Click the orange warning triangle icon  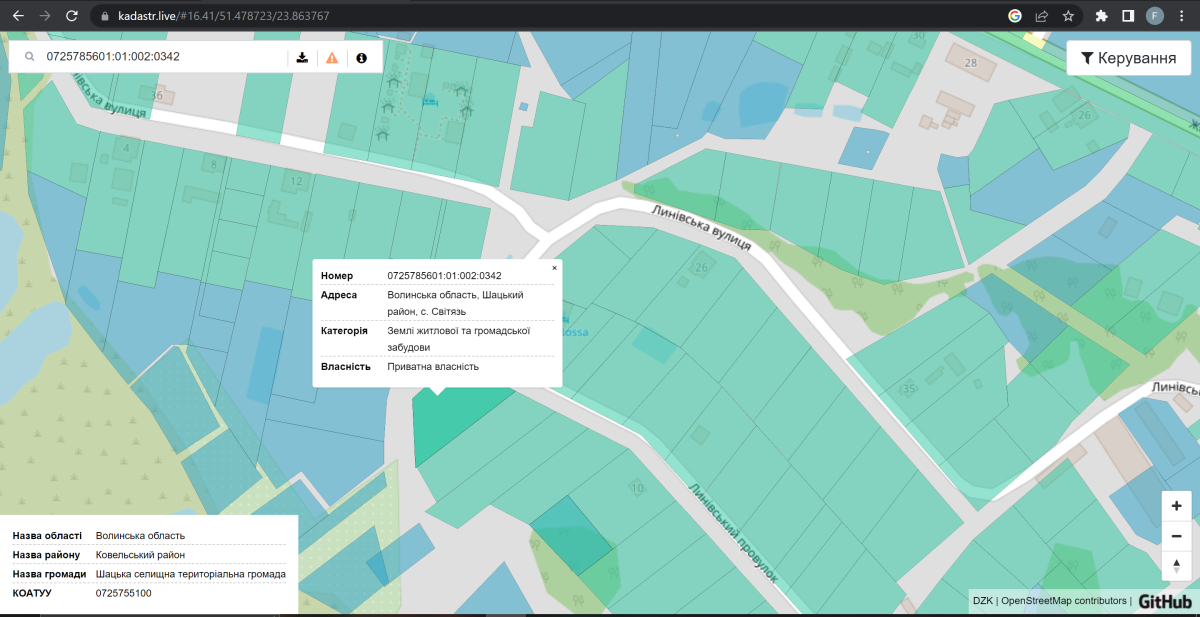[332, 57]
